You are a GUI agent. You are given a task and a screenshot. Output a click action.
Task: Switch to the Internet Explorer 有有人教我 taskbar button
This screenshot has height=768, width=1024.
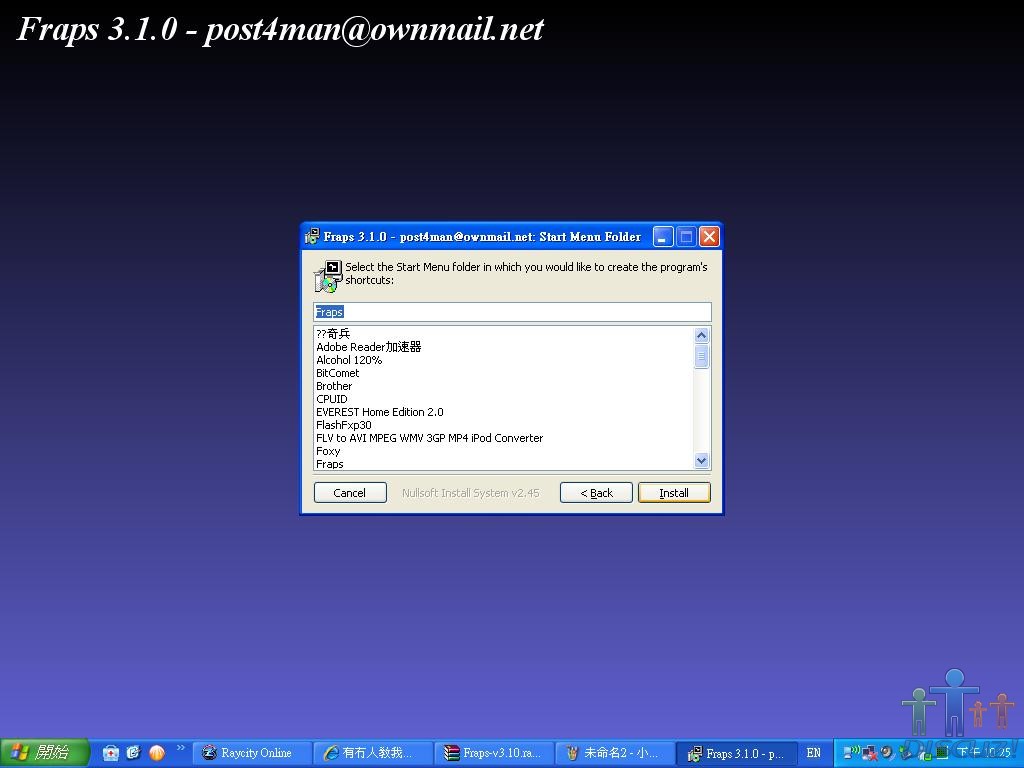(373, 753)
